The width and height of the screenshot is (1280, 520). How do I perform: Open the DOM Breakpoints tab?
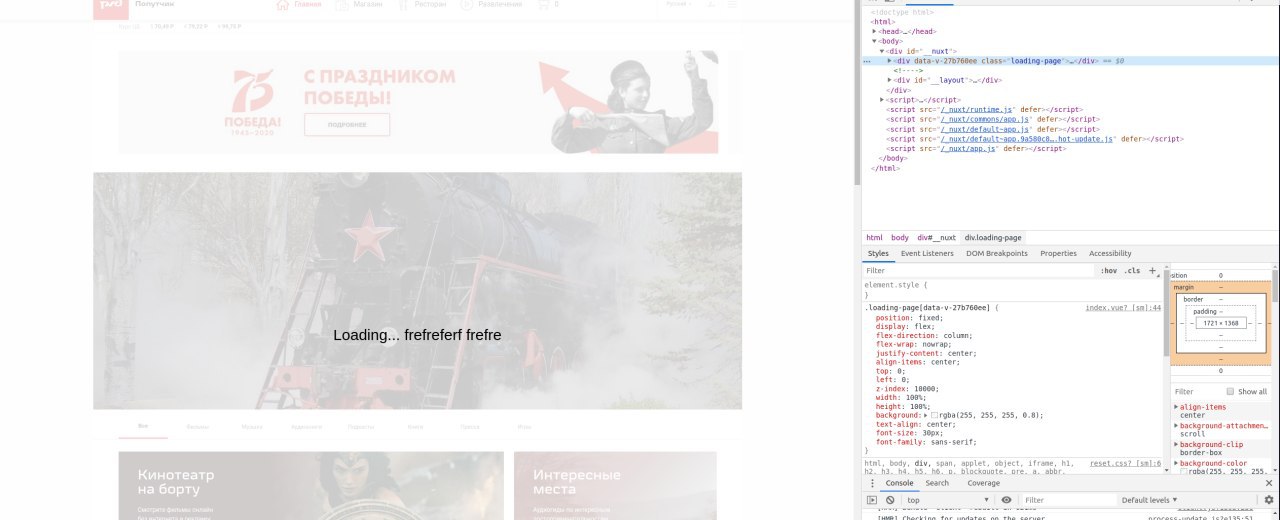[x=996, y=254]
